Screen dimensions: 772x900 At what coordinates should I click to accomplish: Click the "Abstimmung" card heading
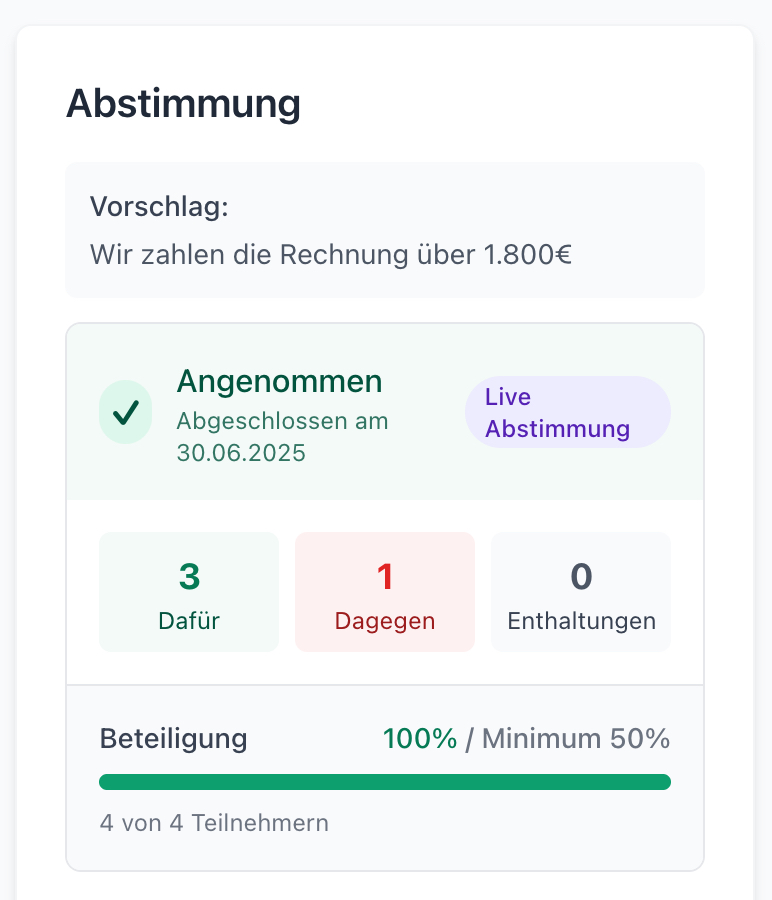click(x=183, y=104)
